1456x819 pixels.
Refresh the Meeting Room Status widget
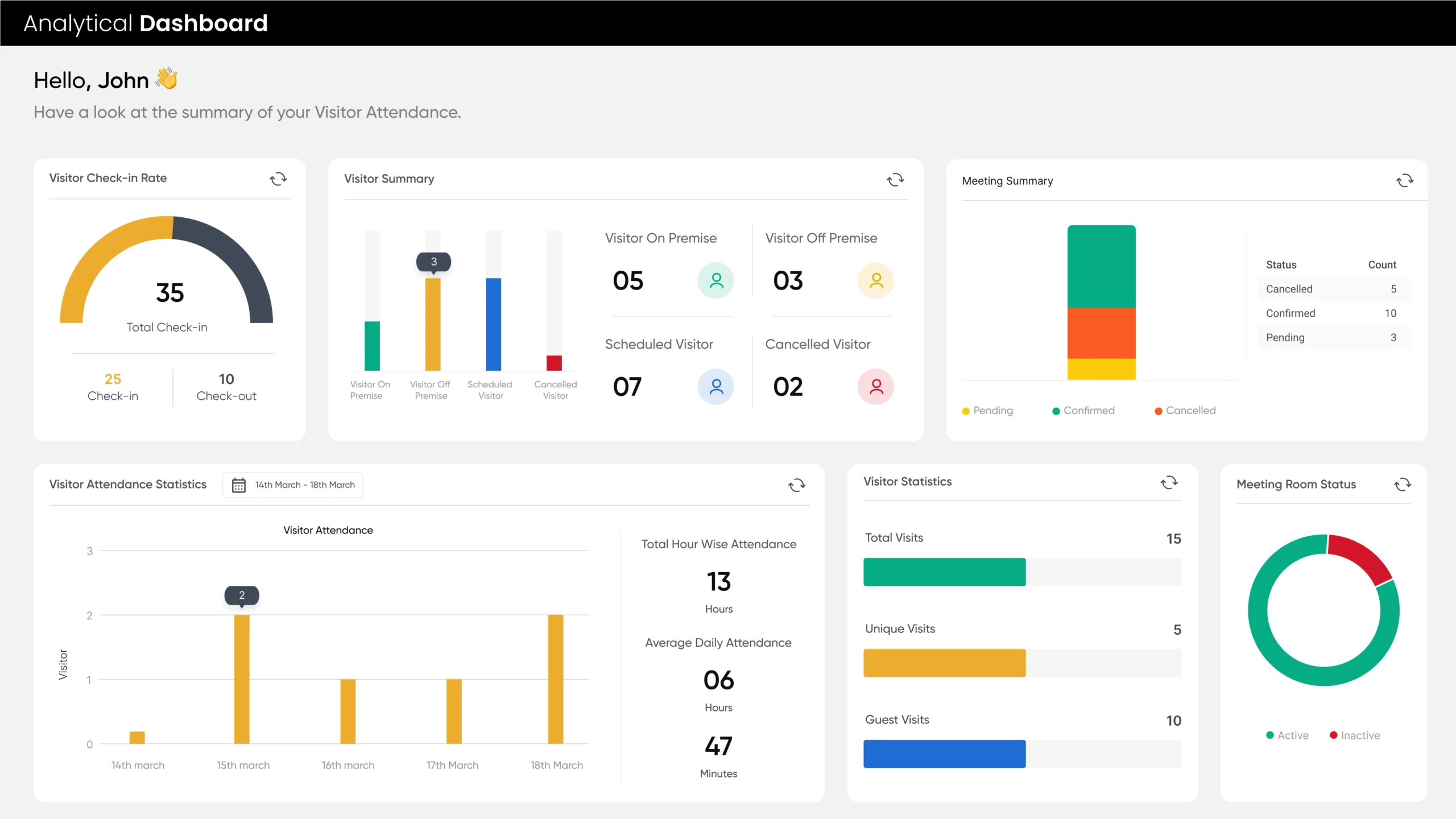(1403, 485)
